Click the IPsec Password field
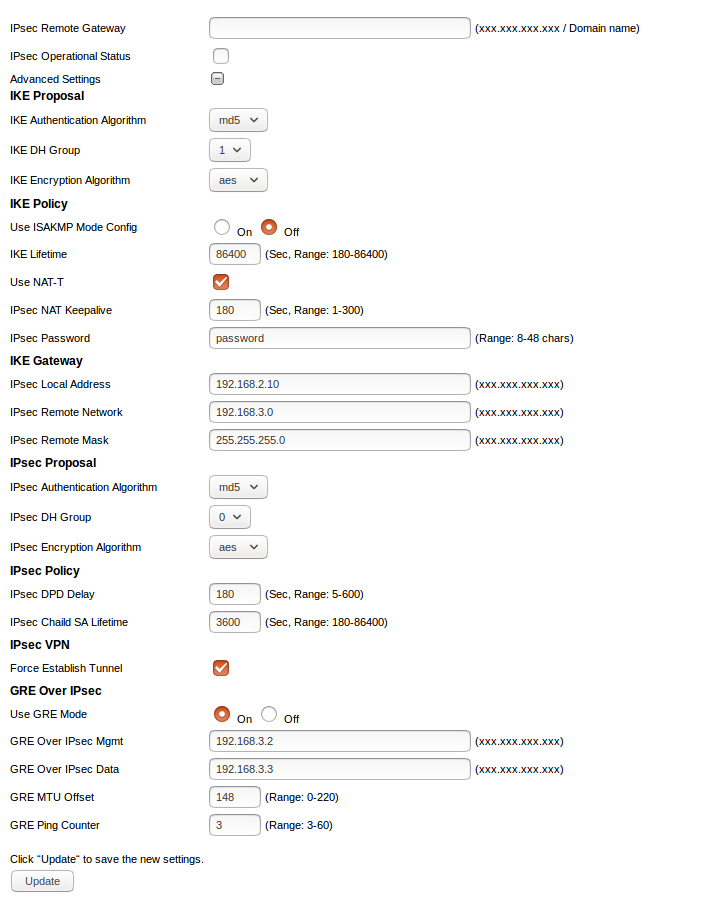This screenshot has height=908, width=718. [340, 338]
